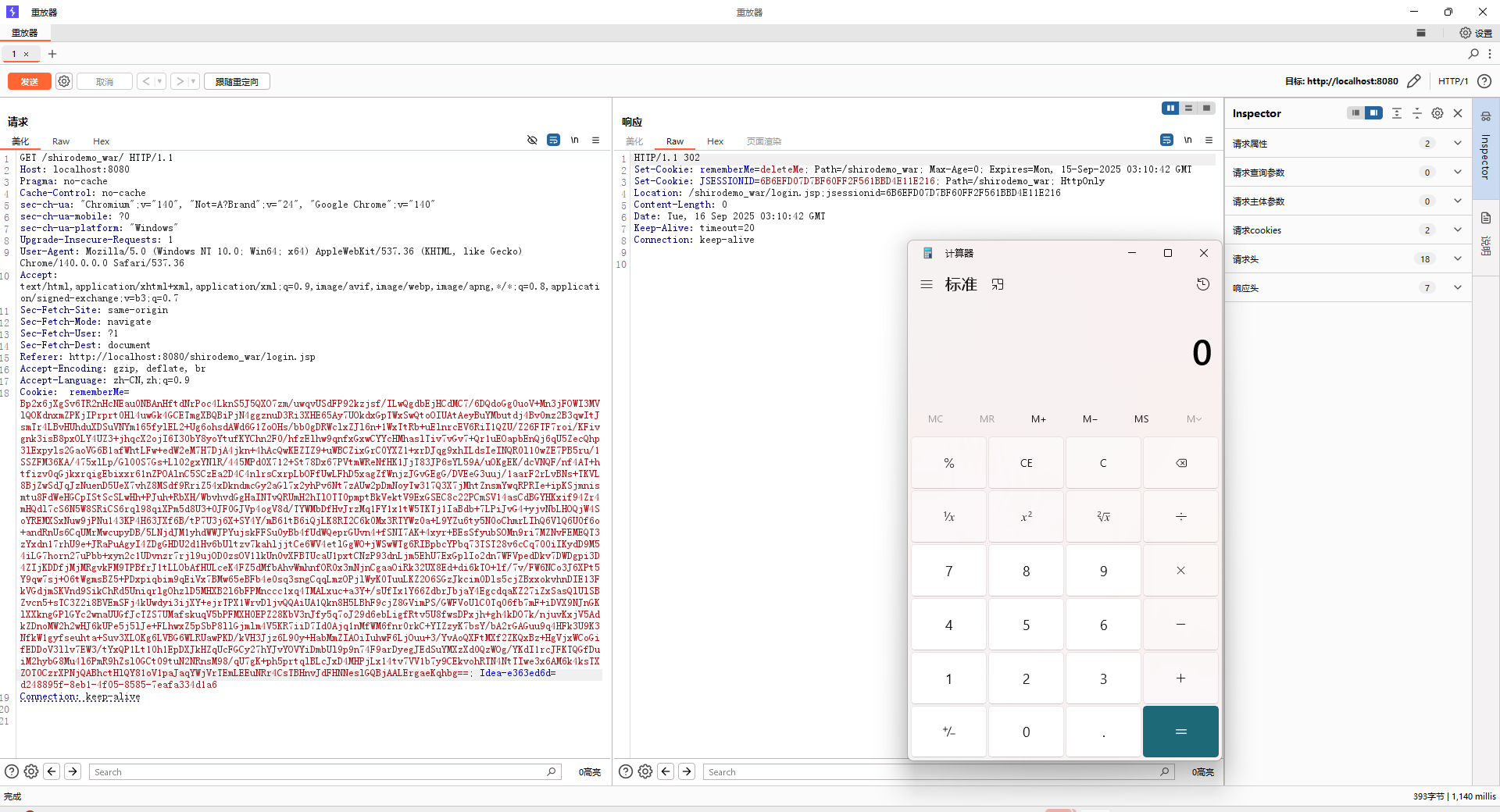Expand the 请求cookies section
The image size is (1500, 812).
(1457, 230)
